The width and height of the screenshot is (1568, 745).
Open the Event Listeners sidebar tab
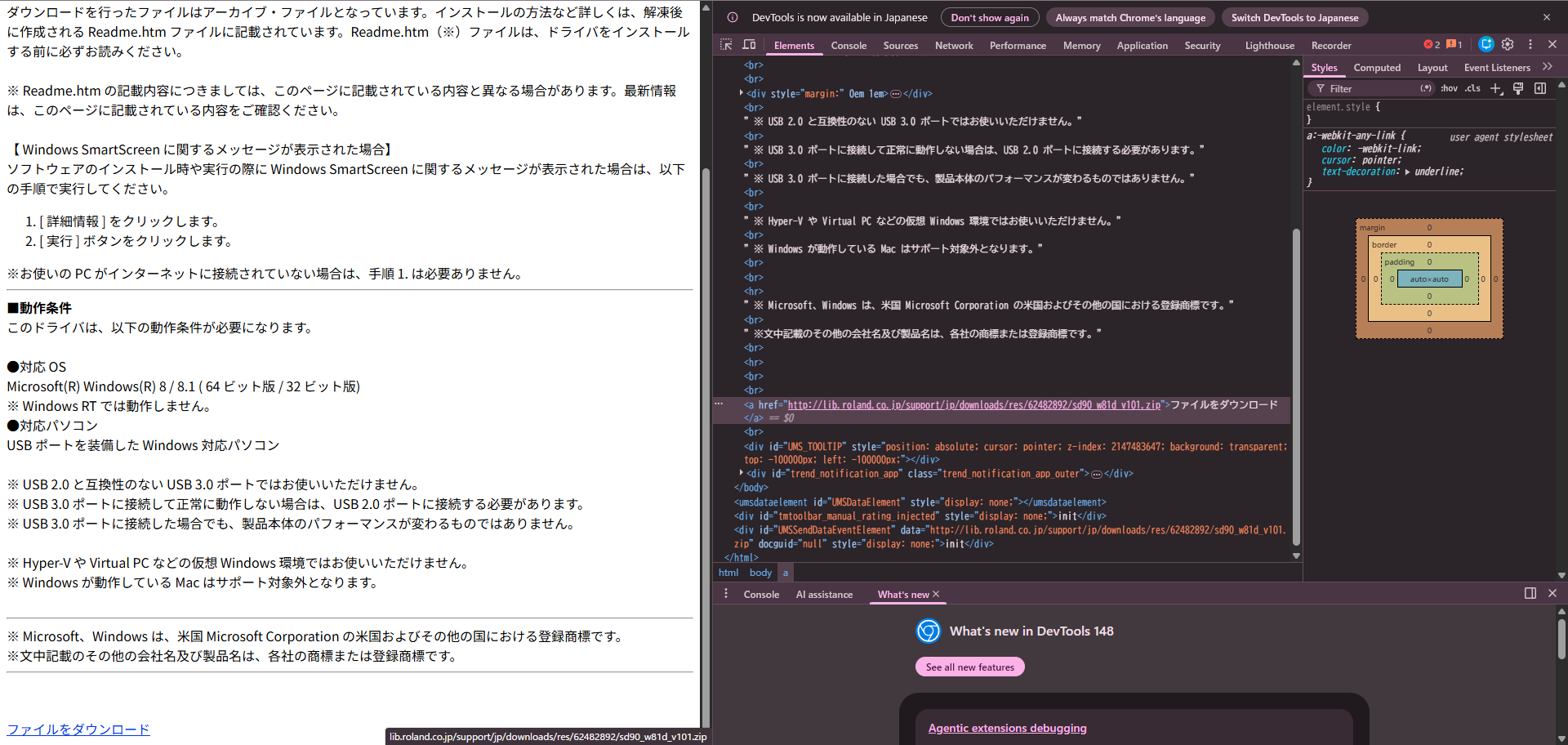click(x=1497, y=68)
